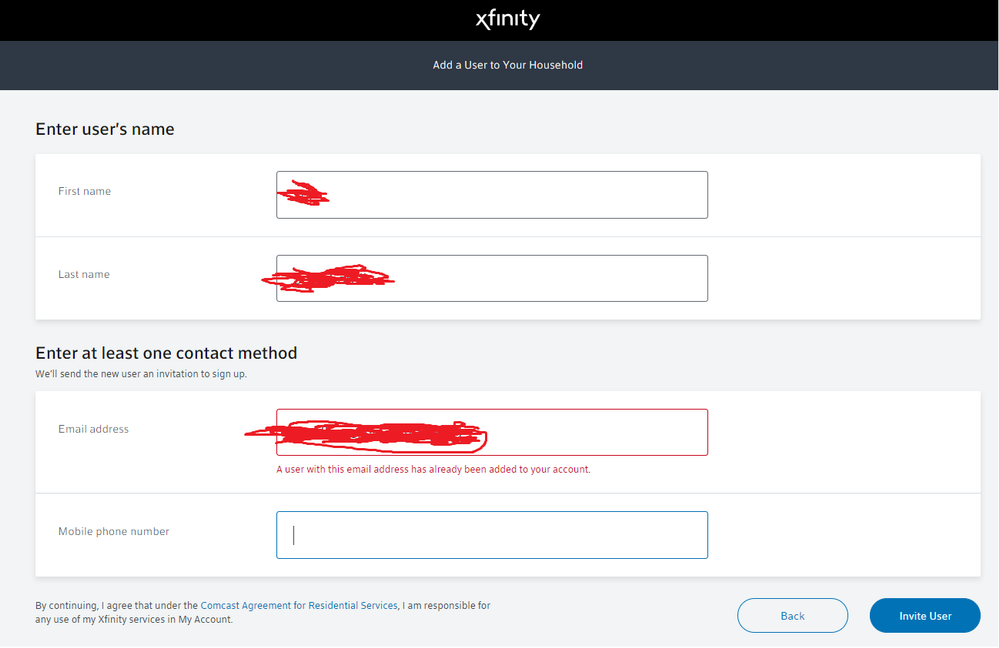This screenshot has width=999, height=648.
Task: Click the red email already added error message
Action: 433,469
